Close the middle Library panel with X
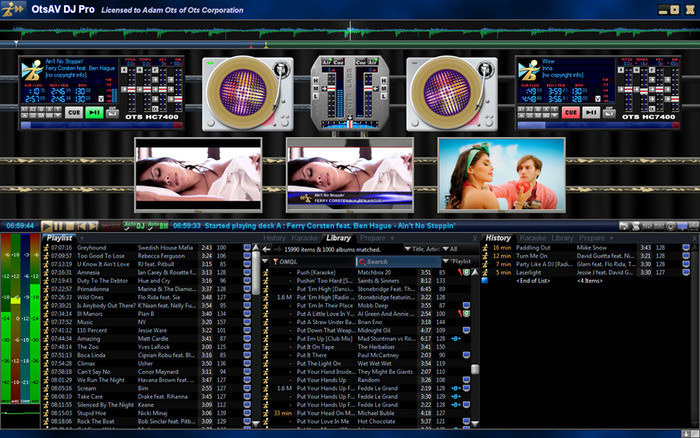The width and height of the screenshot is (700, 438). (475, 238)
